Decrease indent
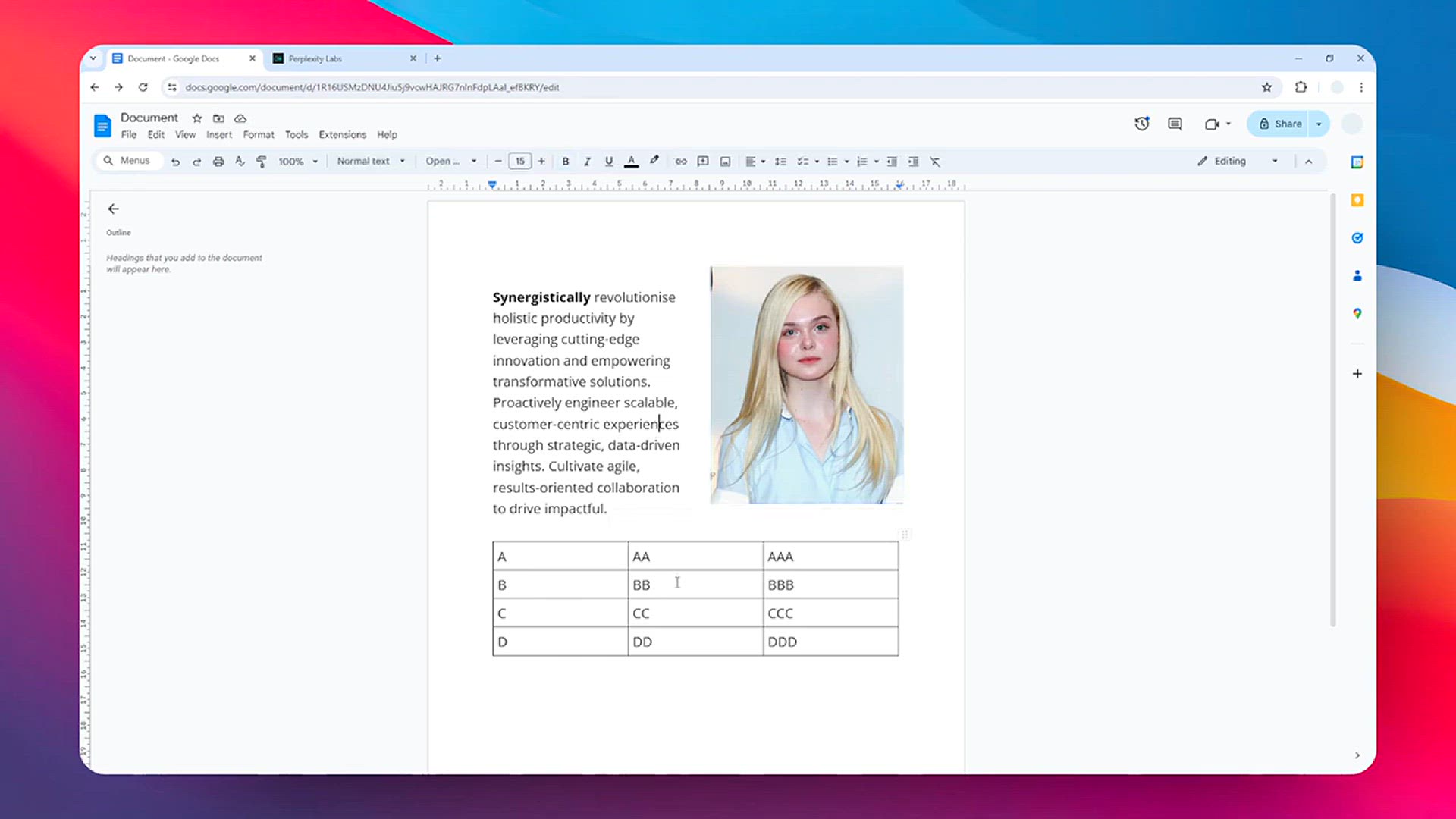 (x=892, y=162)
